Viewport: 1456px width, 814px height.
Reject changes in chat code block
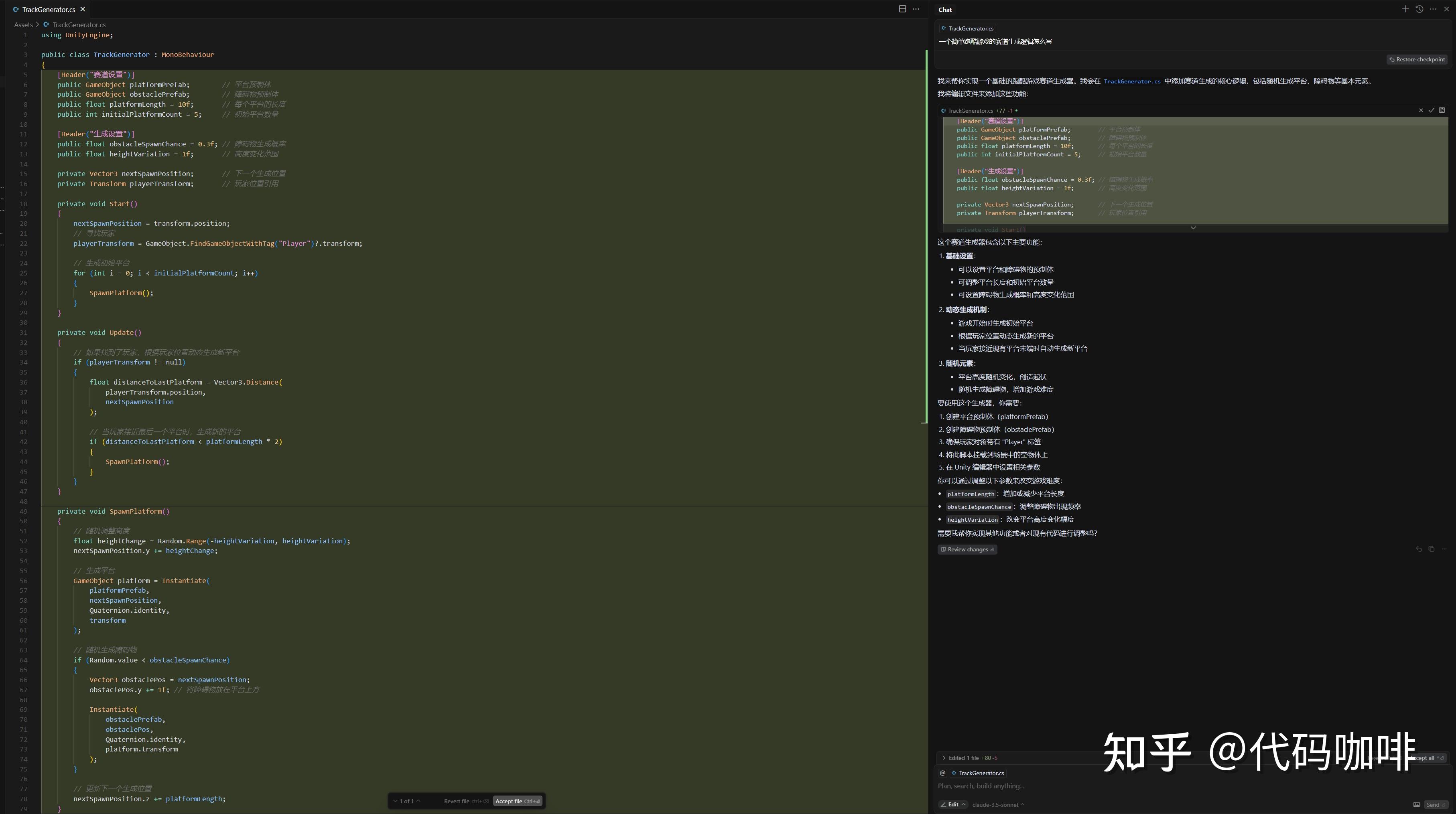1421,111
